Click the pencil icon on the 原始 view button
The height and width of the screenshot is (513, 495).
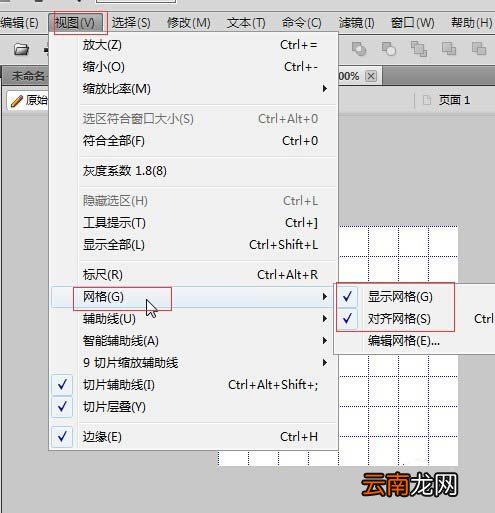click(x=16, y=101)
